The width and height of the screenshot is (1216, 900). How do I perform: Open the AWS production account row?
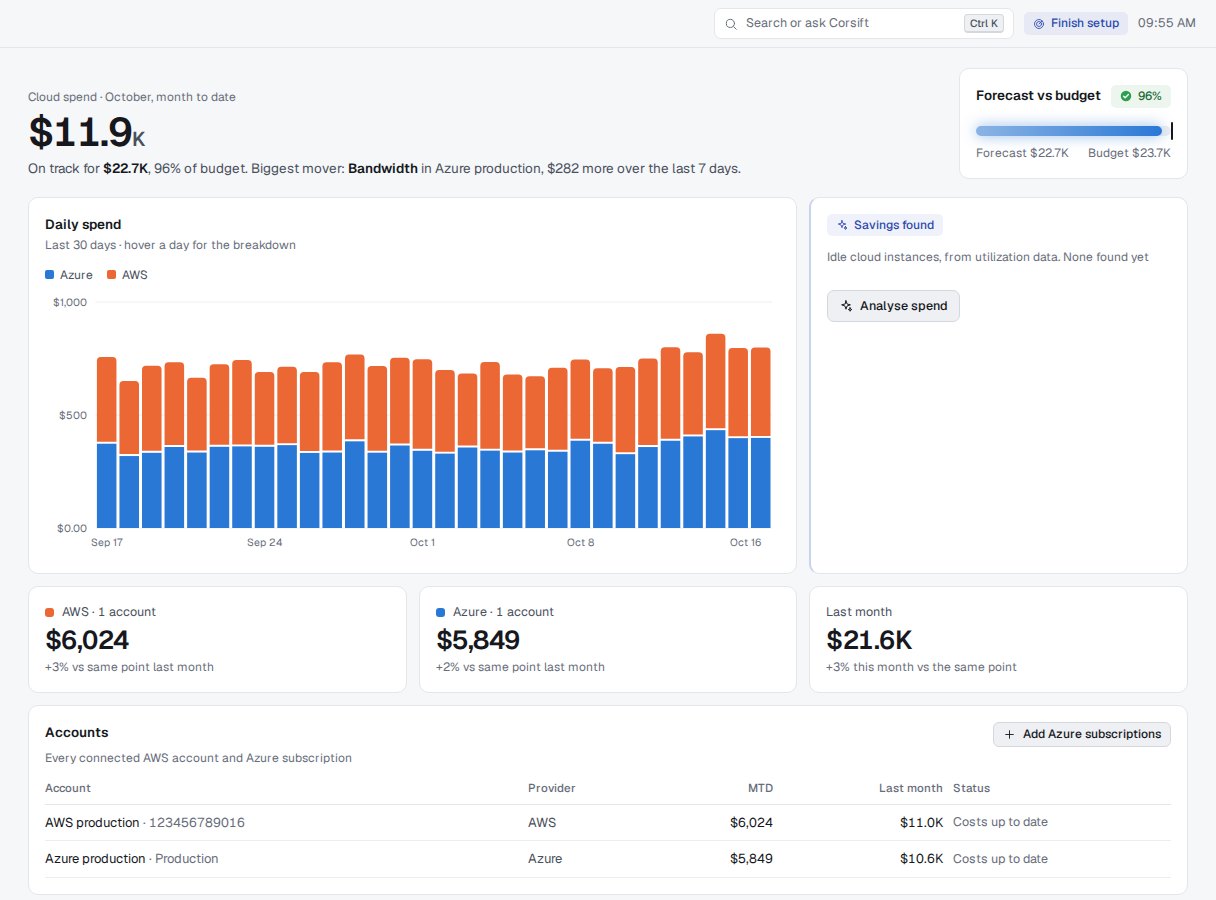[x=608, y=823]
